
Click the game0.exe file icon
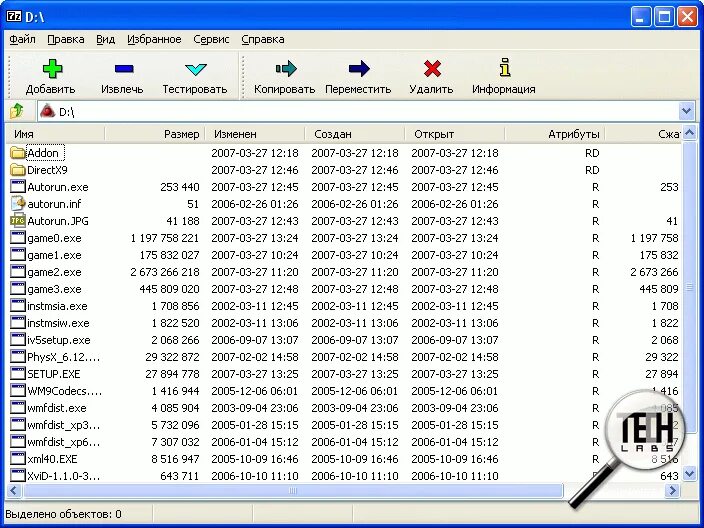tap(18, 238)
